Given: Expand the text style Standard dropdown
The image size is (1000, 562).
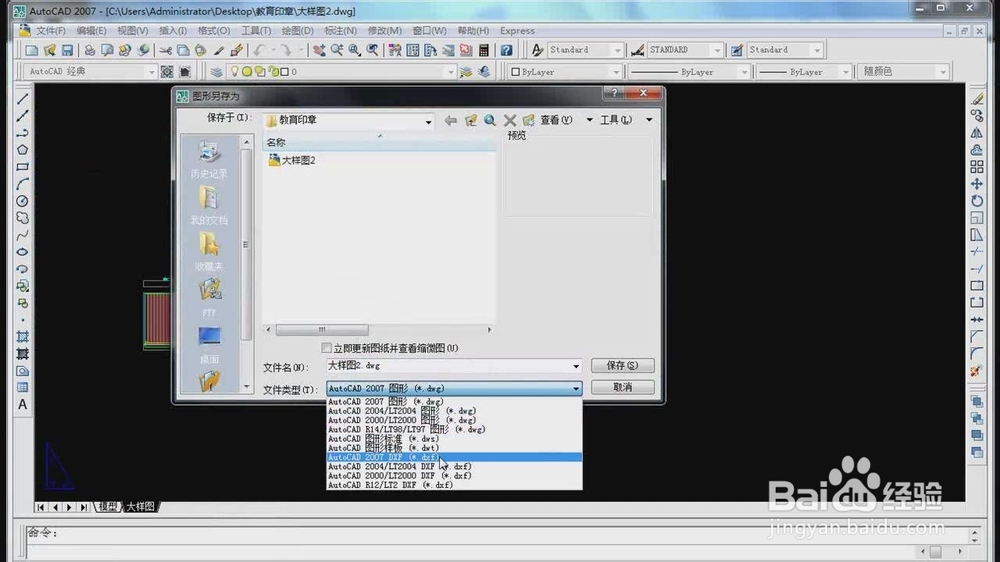Looking at the screenshot, I should pos(617,50).
